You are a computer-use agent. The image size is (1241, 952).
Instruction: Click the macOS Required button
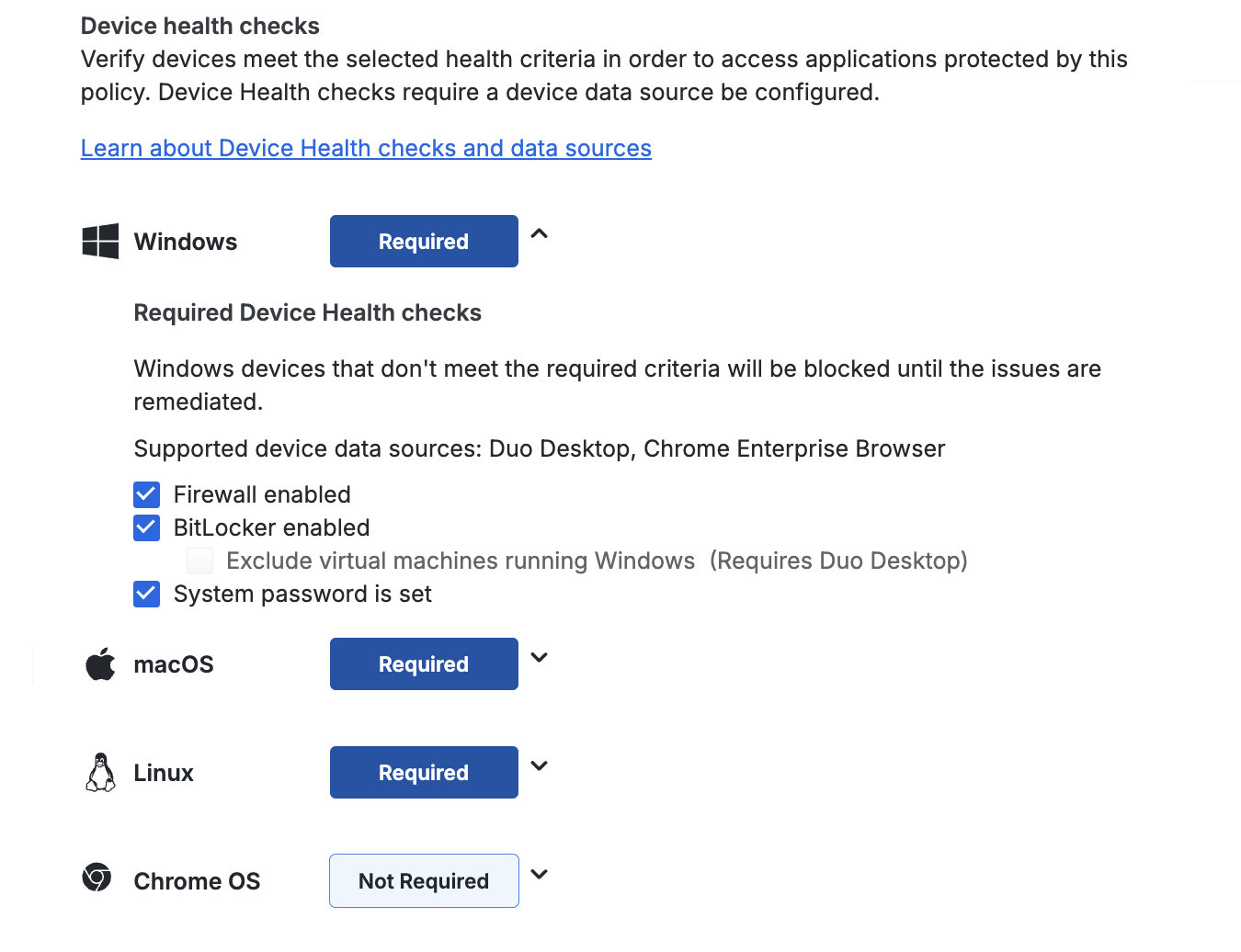pyautogui.click(x=423, y=663)
